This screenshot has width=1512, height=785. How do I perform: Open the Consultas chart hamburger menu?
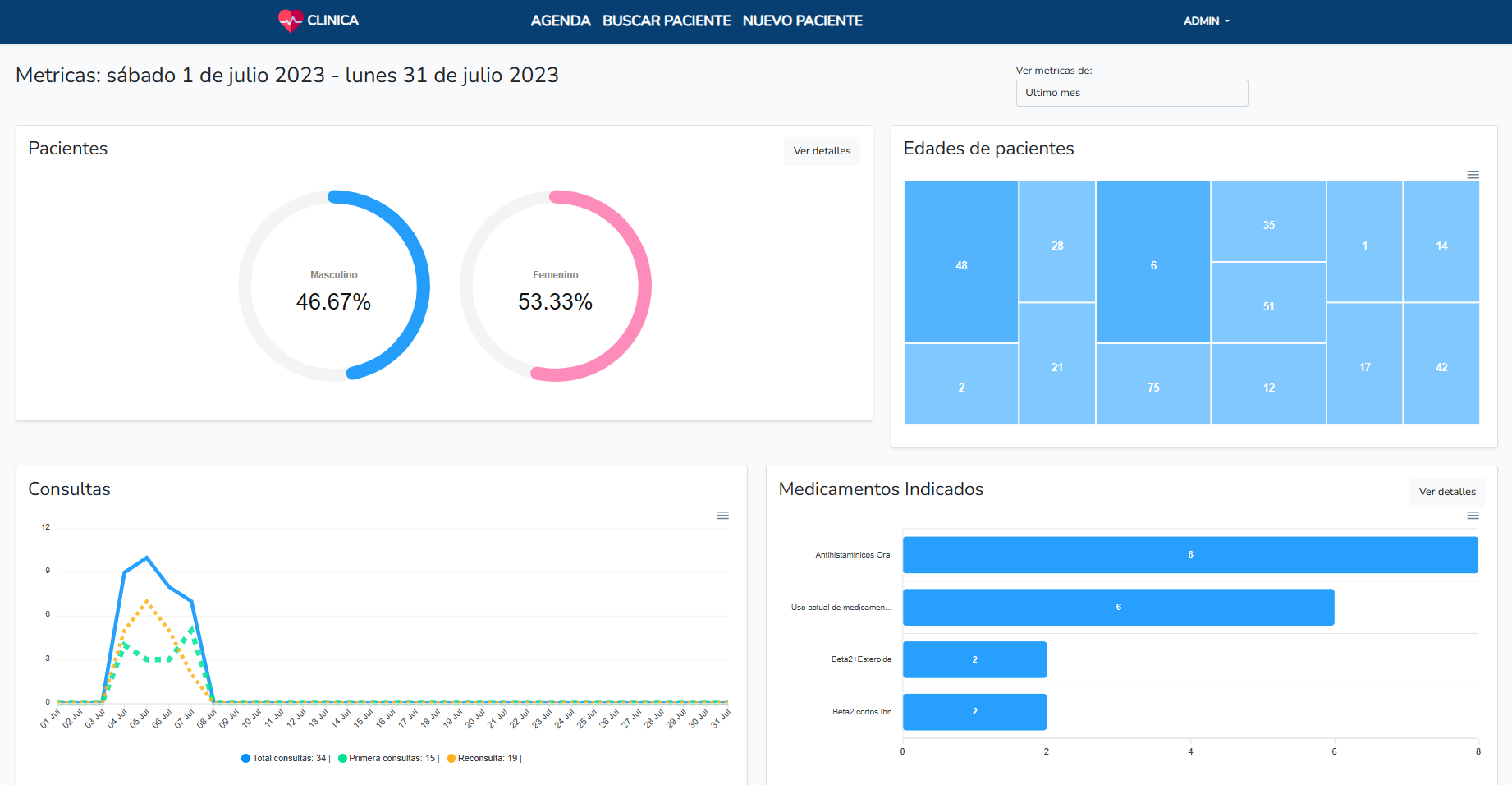(x=722, y=516)
